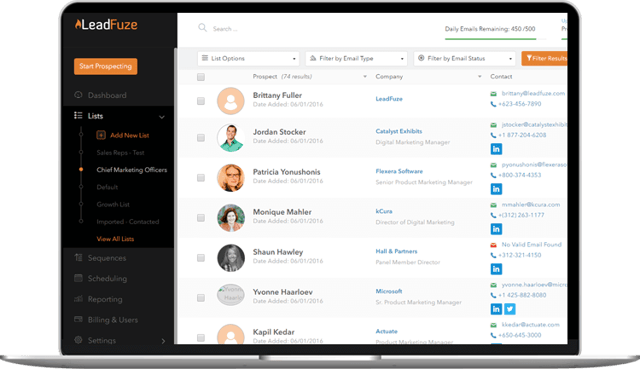Click the Add New List plus icon
640x369 pixels.
(101, 135)
